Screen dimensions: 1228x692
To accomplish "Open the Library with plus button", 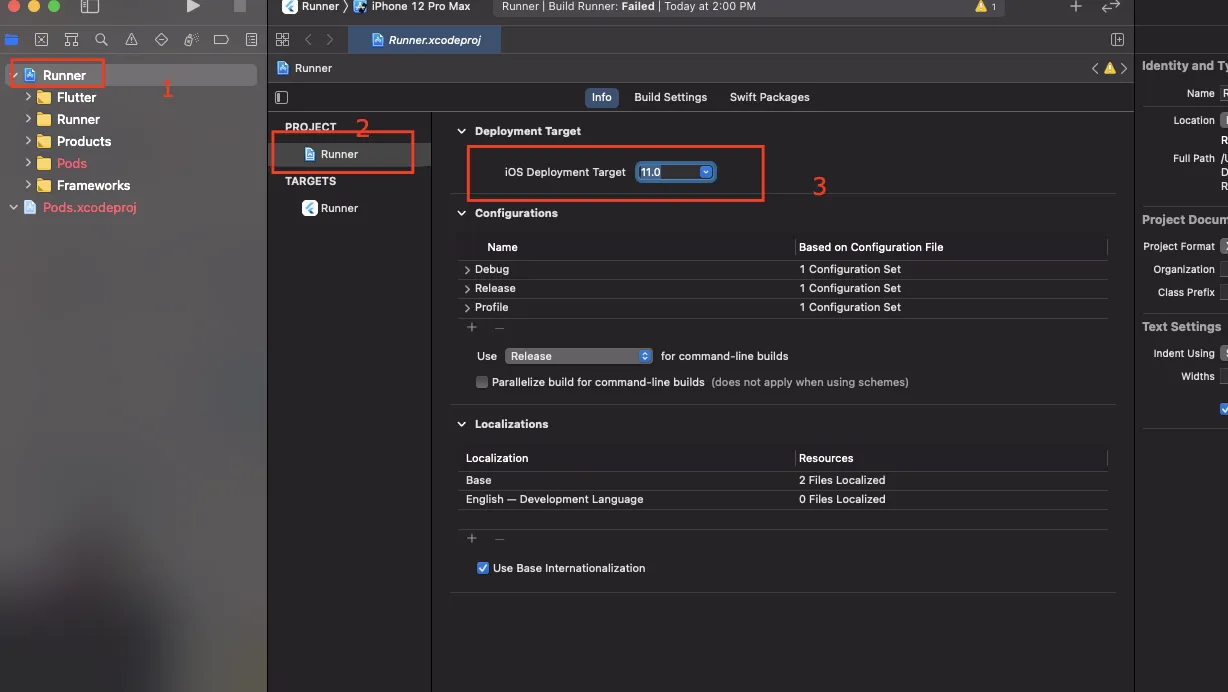I will 1076,6.
